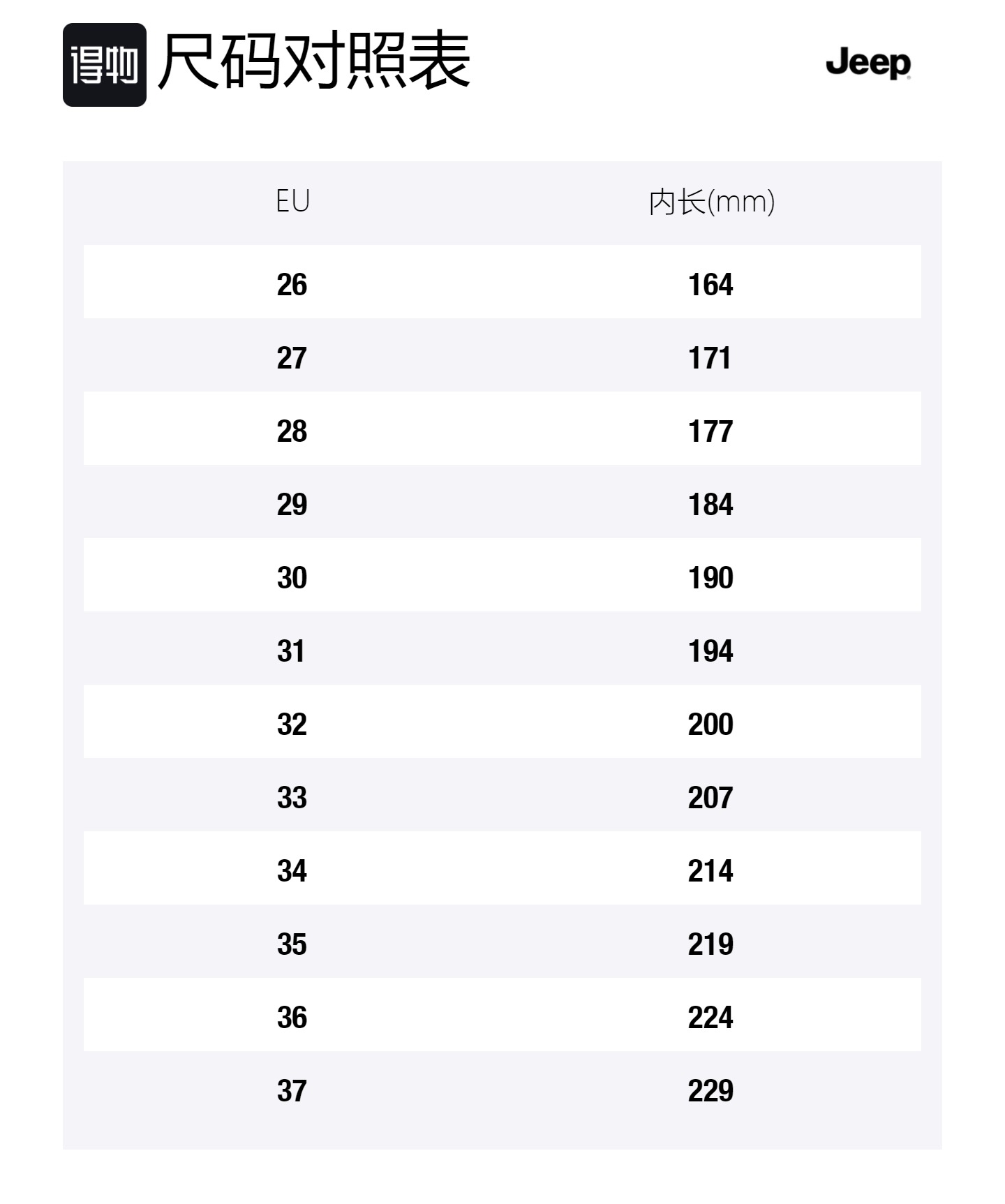
Task: Click the 171 inner length value
Action: point(710,358)
